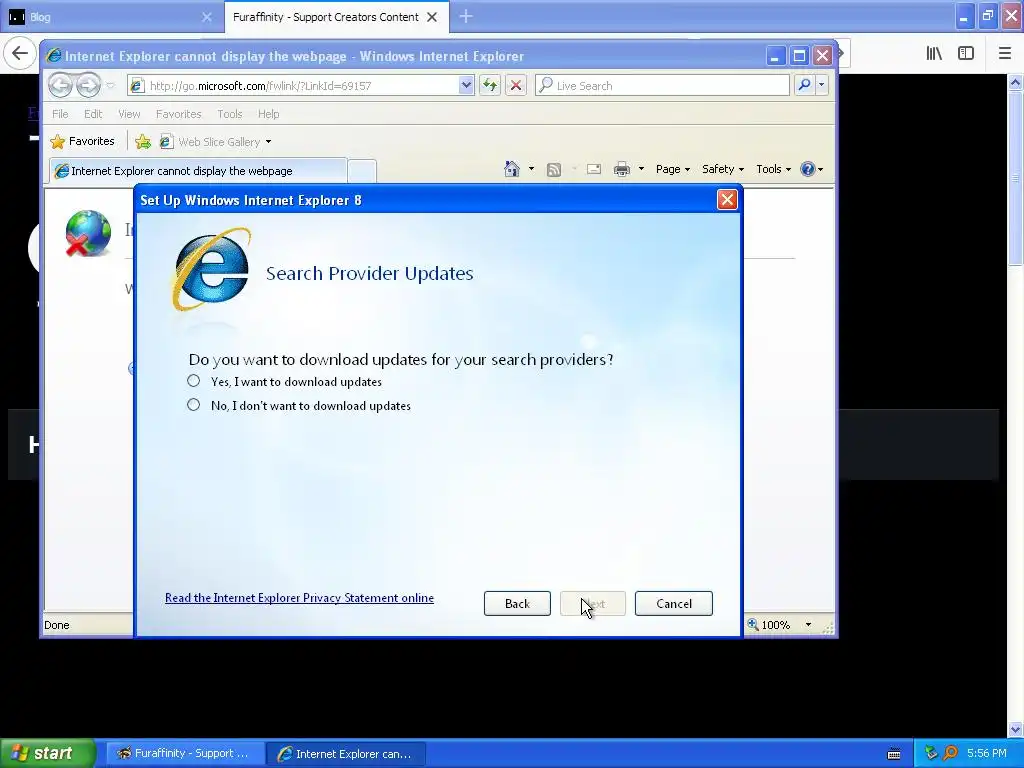Click the Back button in setup dialog
Image resolution: width=1024 pixels, height=768 pixels.
tap(517, 603)
